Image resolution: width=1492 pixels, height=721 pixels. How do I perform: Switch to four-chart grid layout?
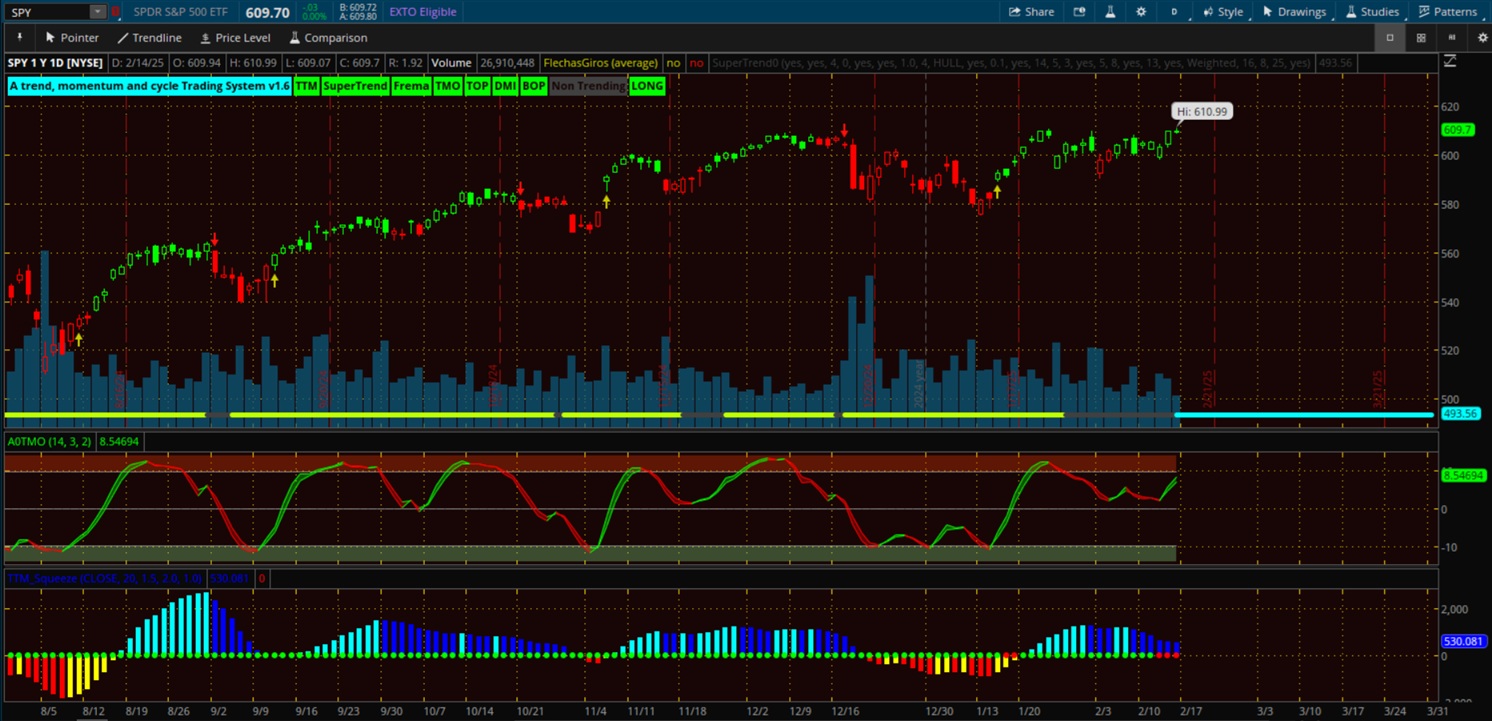click(1420, 38)
